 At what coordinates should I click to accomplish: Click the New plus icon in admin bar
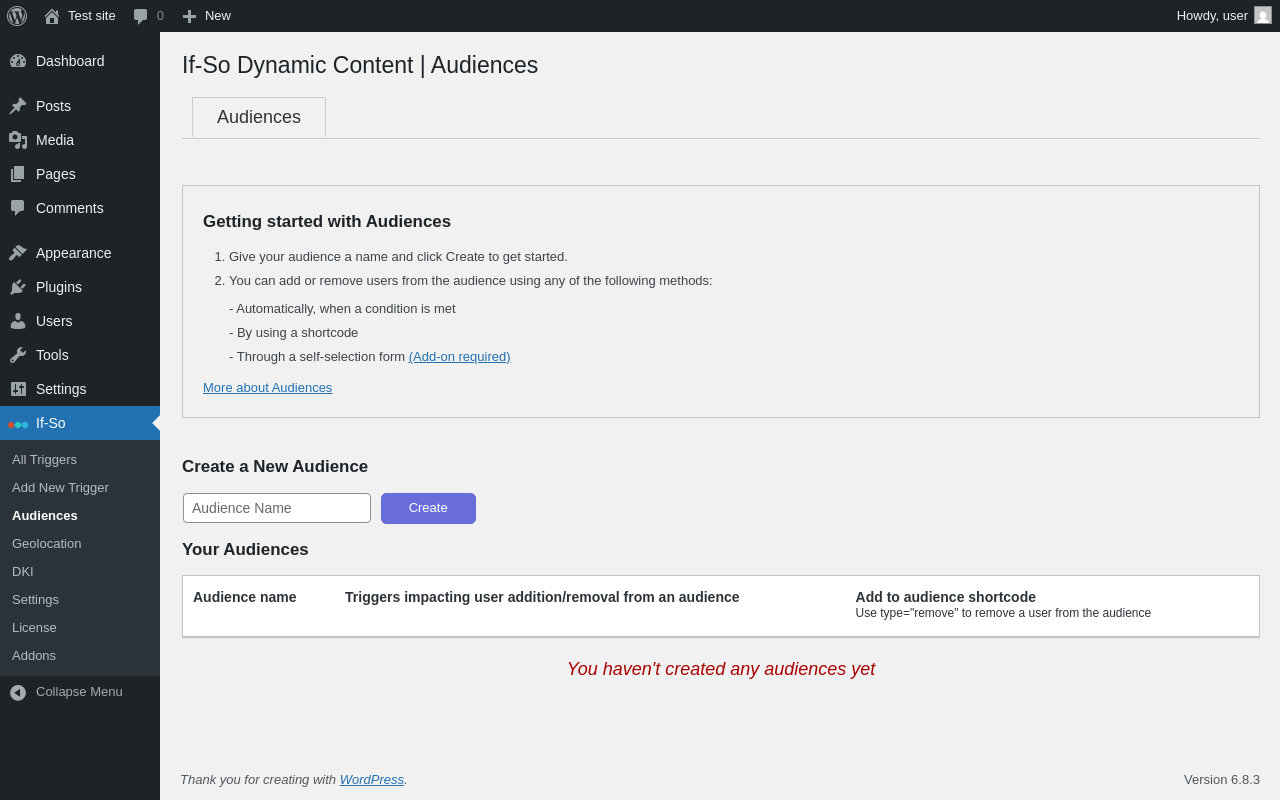tap(189, 16)
